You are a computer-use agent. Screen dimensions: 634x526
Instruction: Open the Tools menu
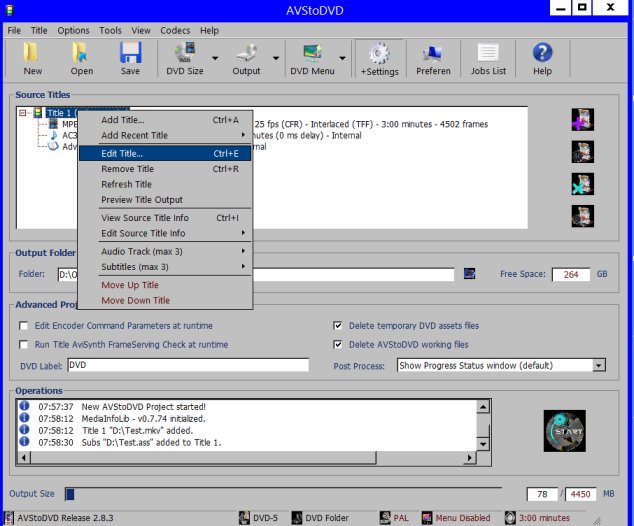click(110, 31)
